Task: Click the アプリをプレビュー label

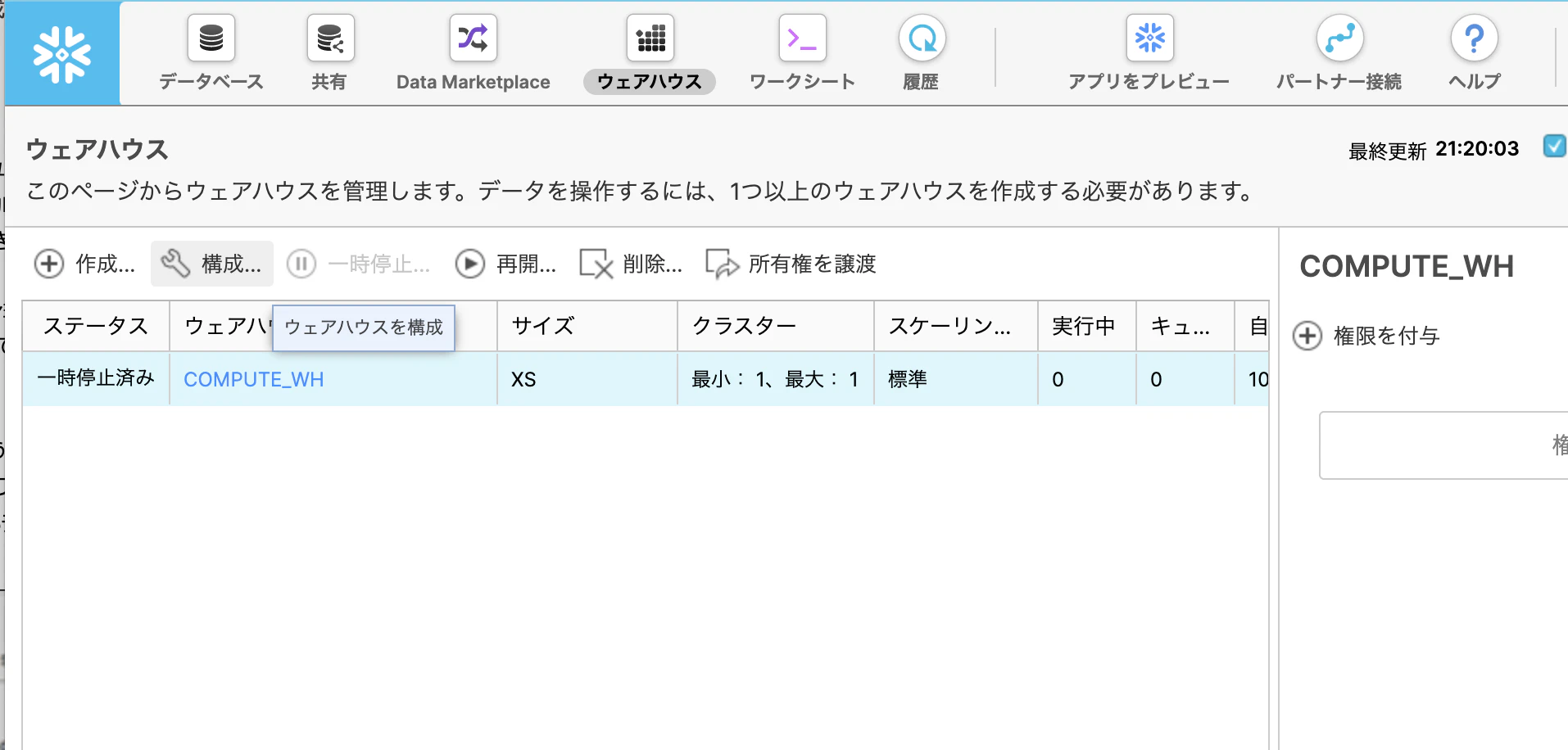Action: (x=1149, y=82)
